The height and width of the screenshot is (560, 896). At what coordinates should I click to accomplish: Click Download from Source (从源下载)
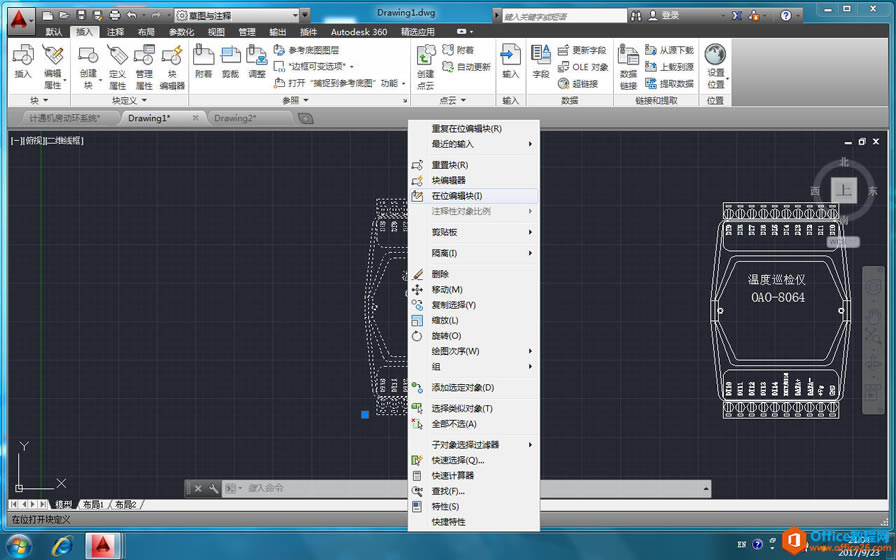click(669, 50)
